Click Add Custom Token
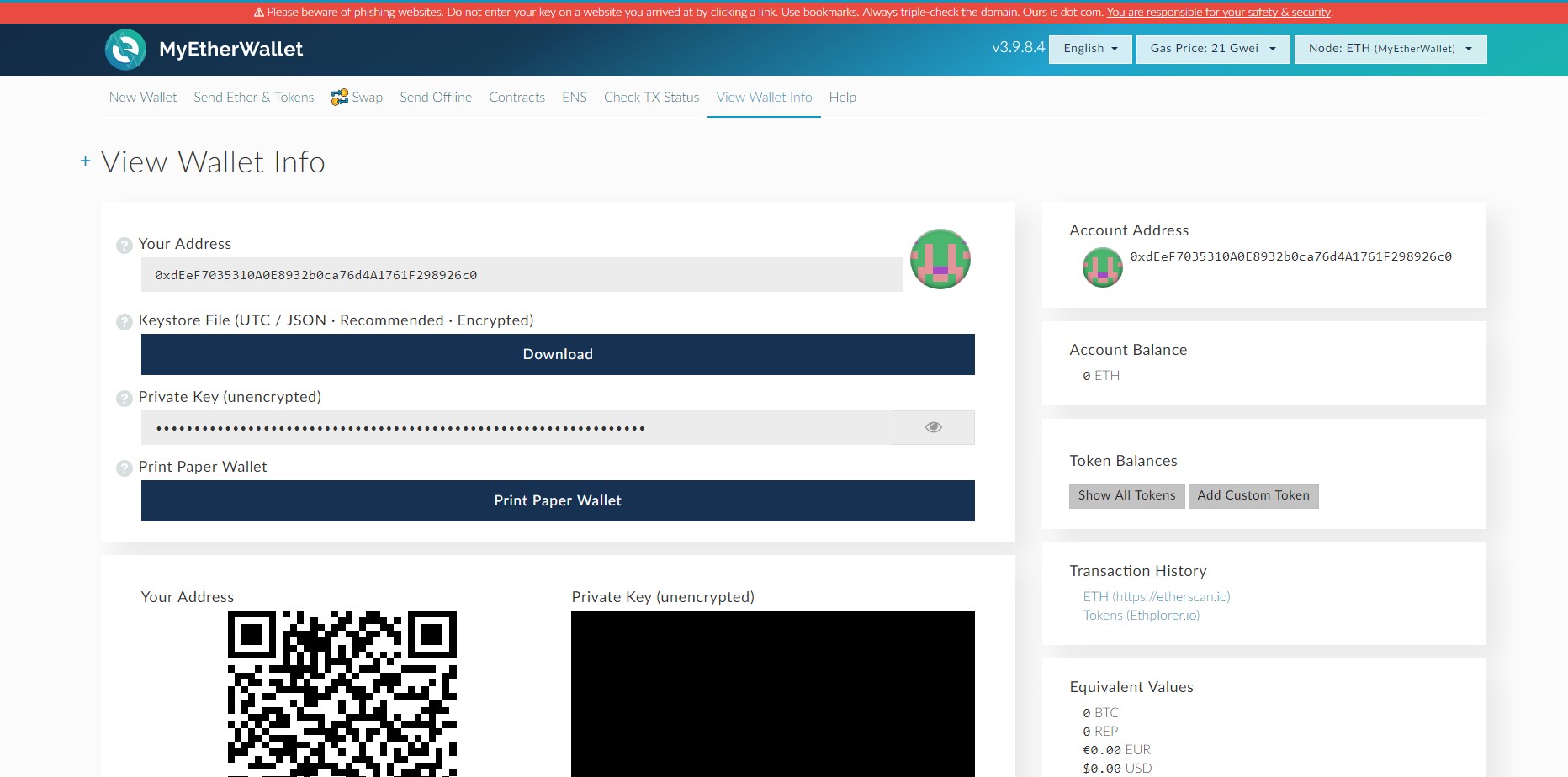 tap(1253, 496)
